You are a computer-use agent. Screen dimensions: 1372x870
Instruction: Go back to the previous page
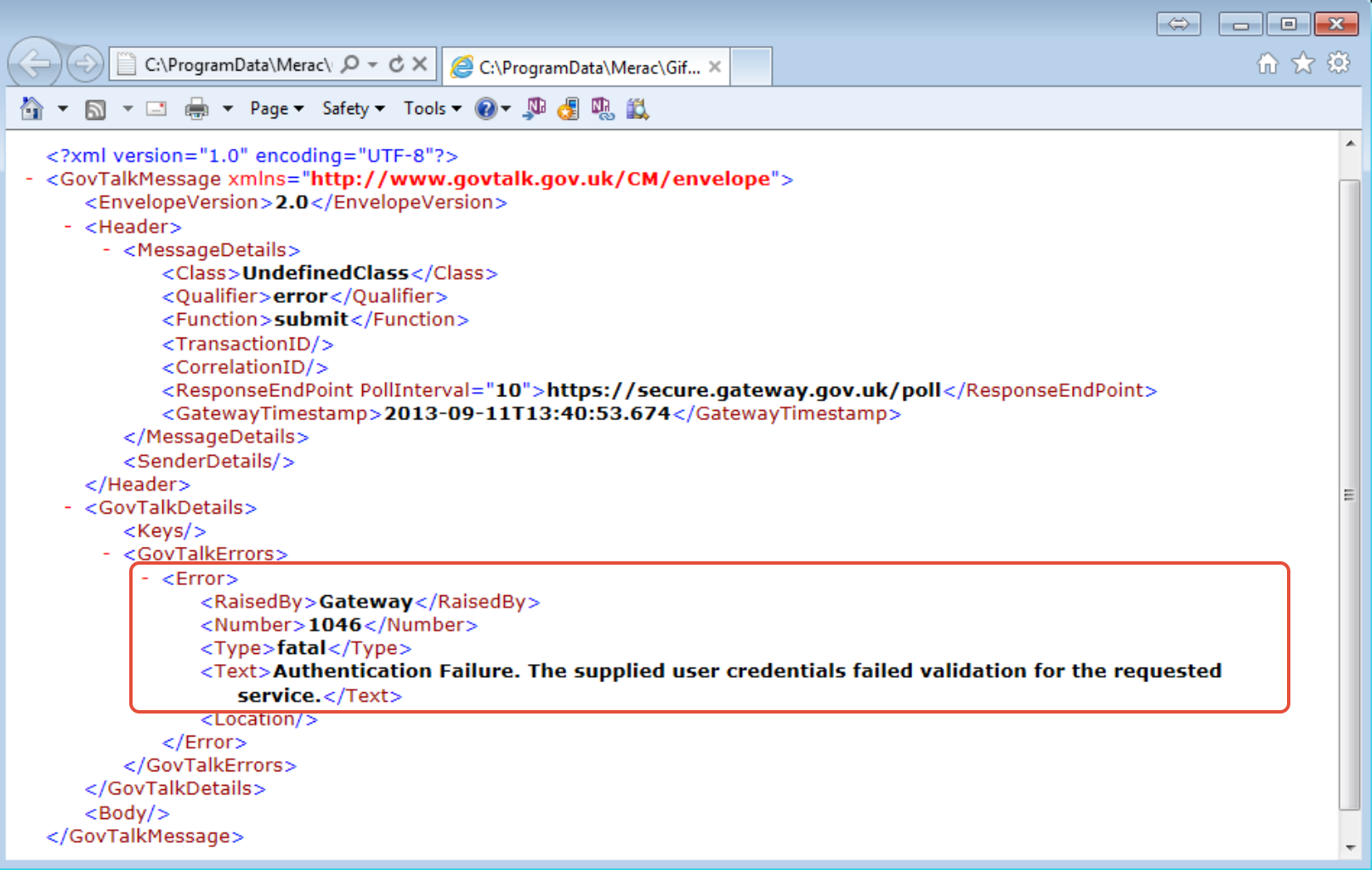[35, 64]
